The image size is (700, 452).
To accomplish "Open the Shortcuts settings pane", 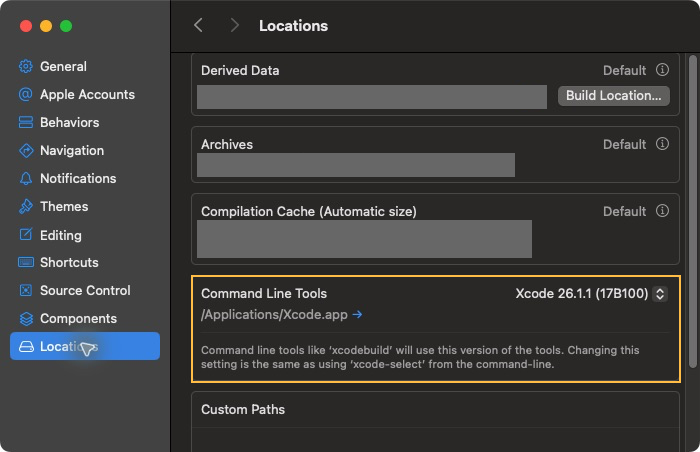I will [x=85, y=262].
